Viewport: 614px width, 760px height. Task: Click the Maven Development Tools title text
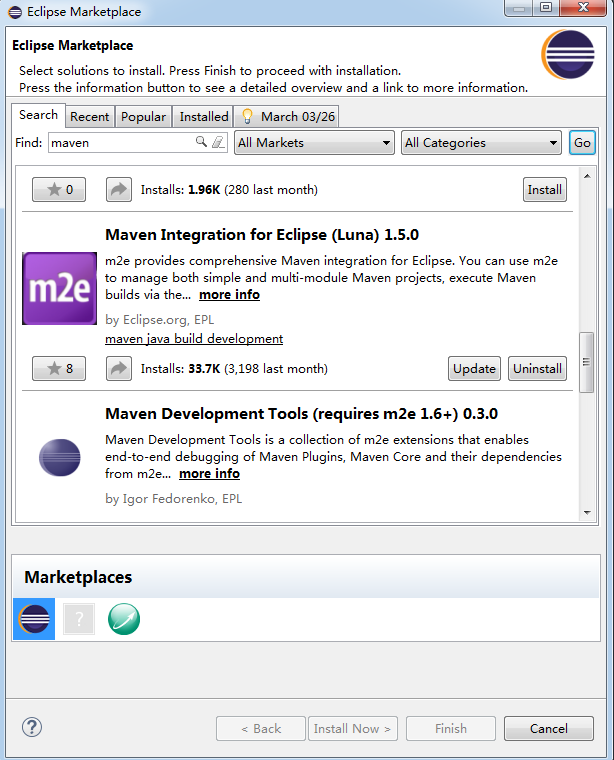tap(301, 413)
